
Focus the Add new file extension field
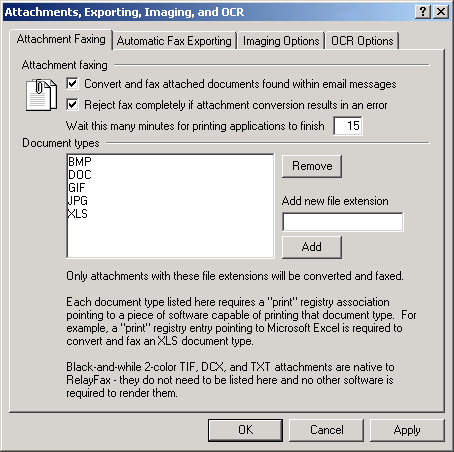(343, 222)
